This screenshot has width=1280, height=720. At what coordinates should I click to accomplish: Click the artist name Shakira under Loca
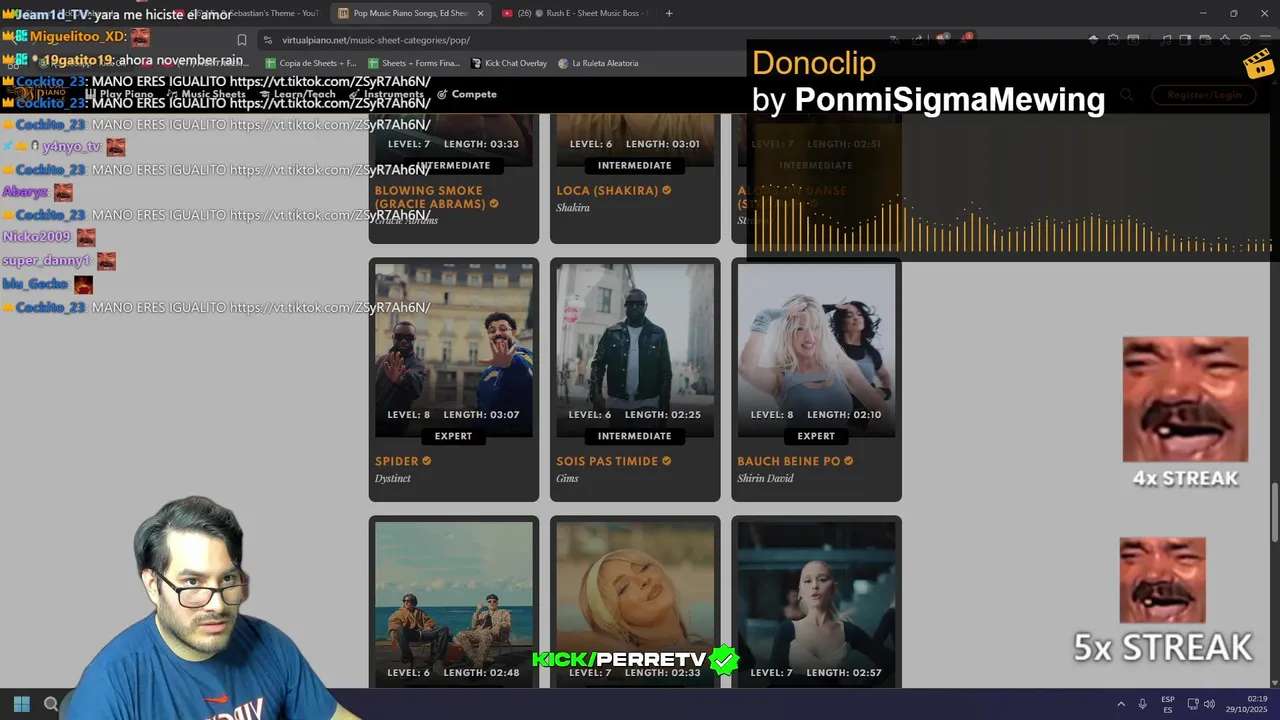point(573,207)
